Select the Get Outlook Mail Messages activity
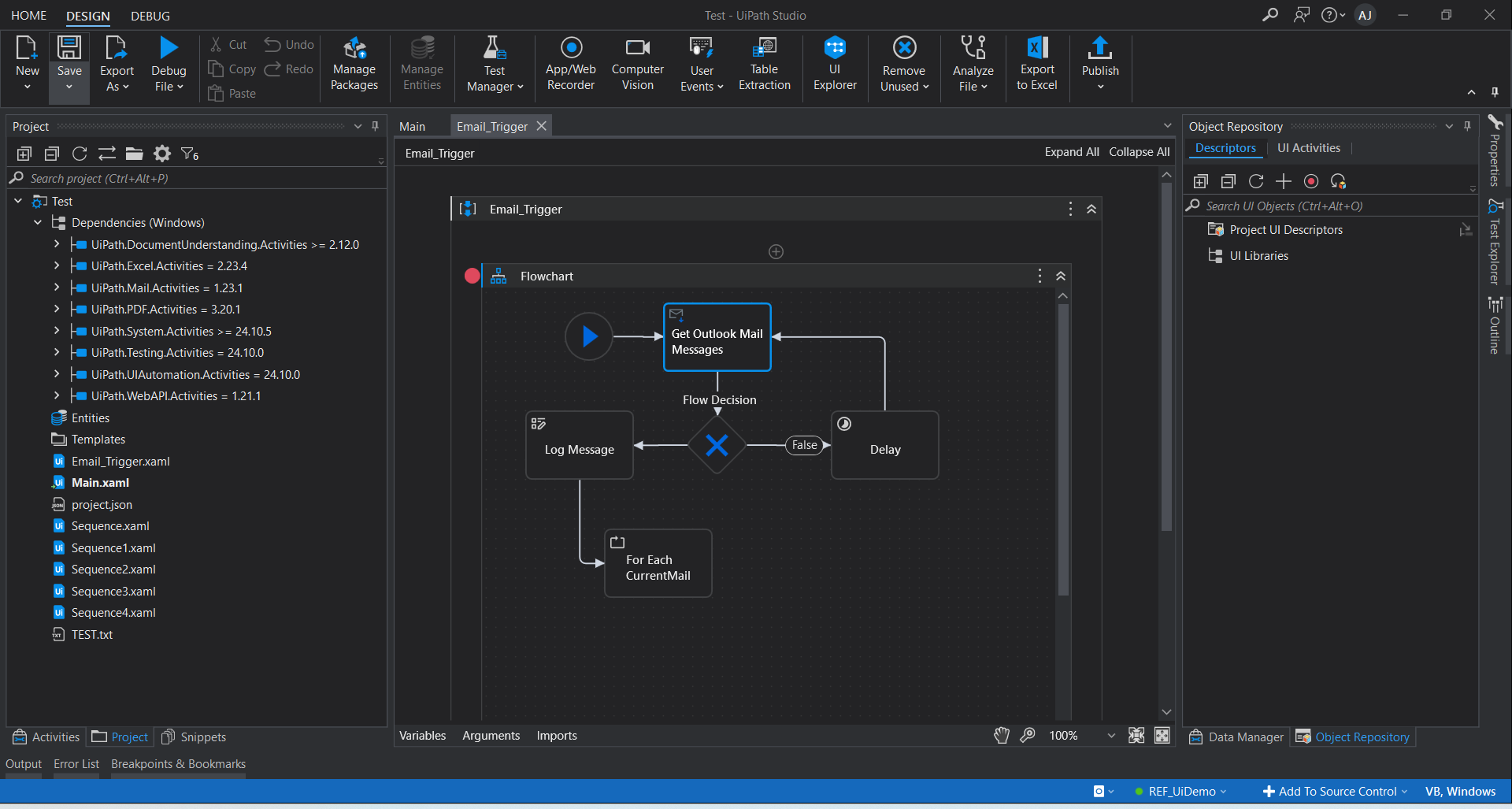 pyautogui.click(x=717, y=337)
